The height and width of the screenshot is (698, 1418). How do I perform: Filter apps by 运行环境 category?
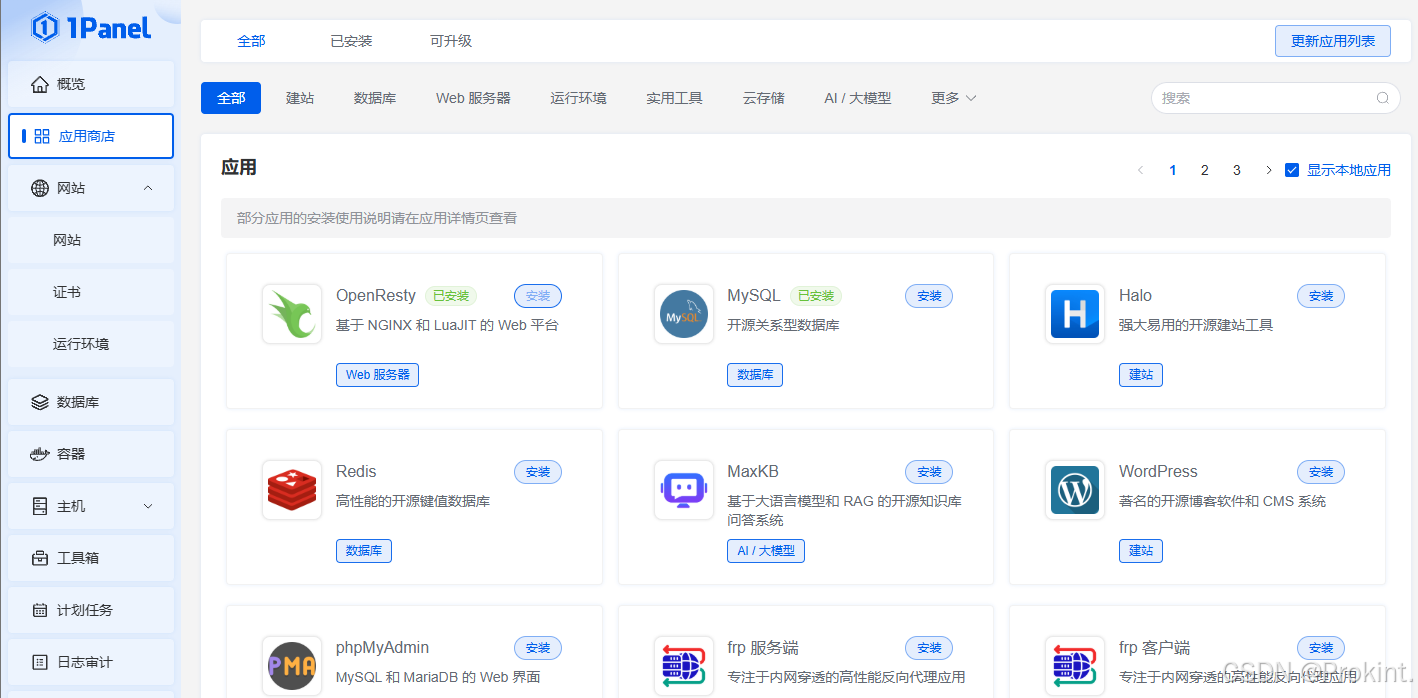tap(578, 98)
